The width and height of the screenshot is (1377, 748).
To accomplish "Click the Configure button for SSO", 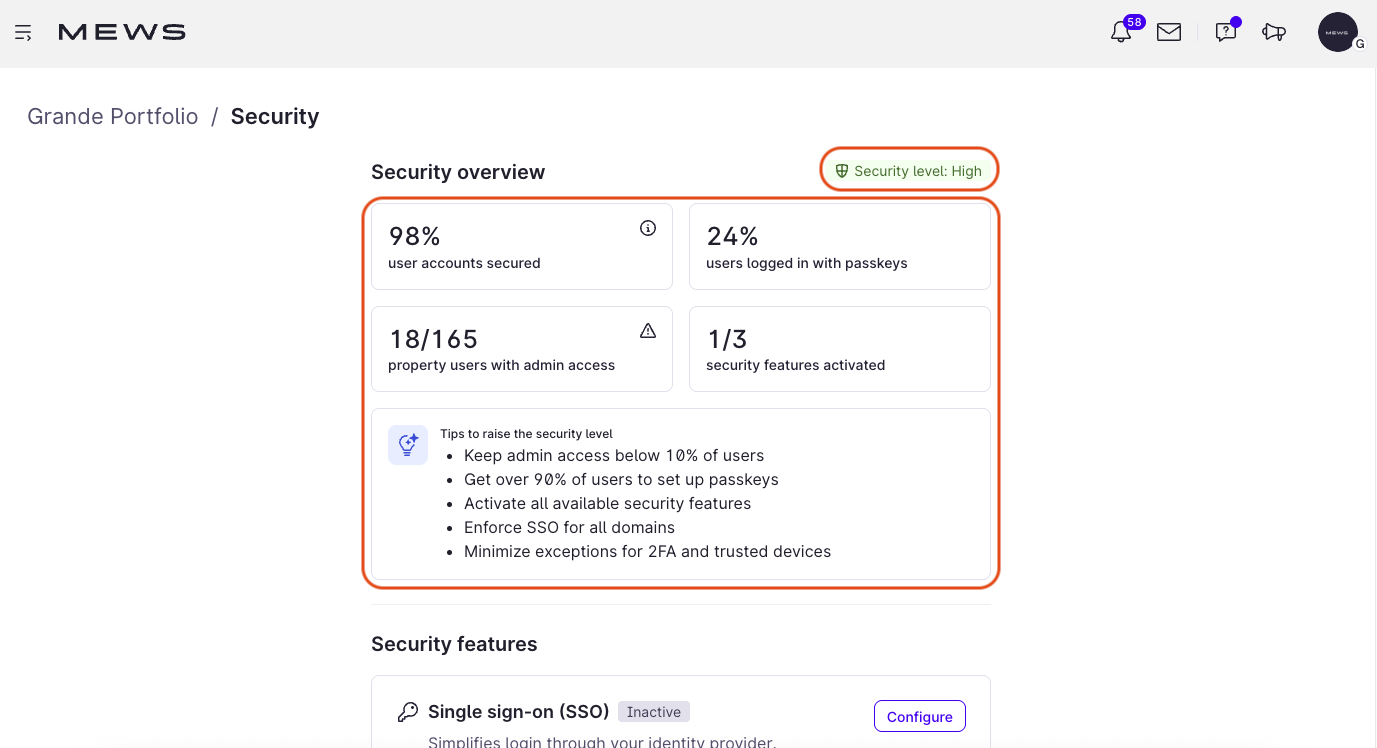I will (919, 716).
